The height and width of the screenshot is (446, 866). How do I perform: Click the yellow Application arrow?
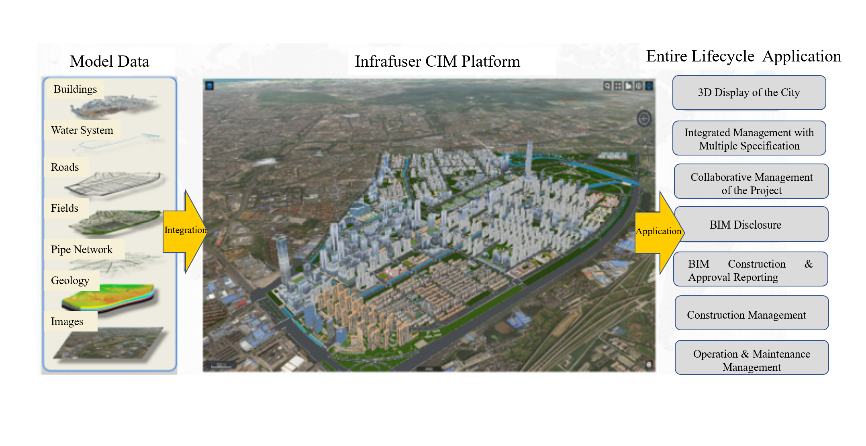(658, 232)
